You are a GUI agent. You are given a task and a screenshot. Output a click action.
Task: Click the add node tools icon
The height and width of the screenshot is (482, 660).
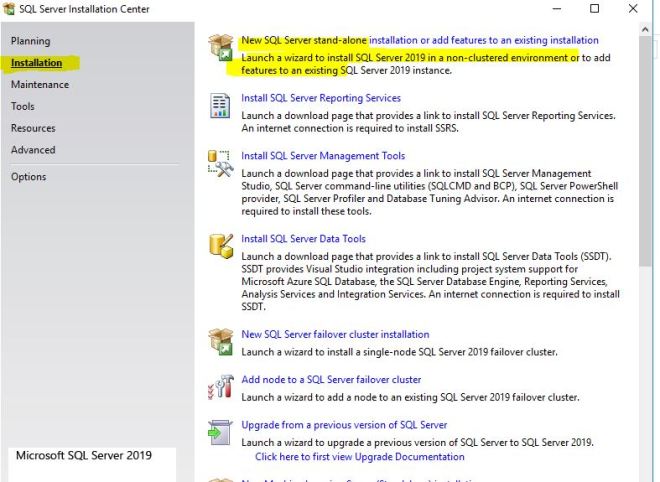220,387
